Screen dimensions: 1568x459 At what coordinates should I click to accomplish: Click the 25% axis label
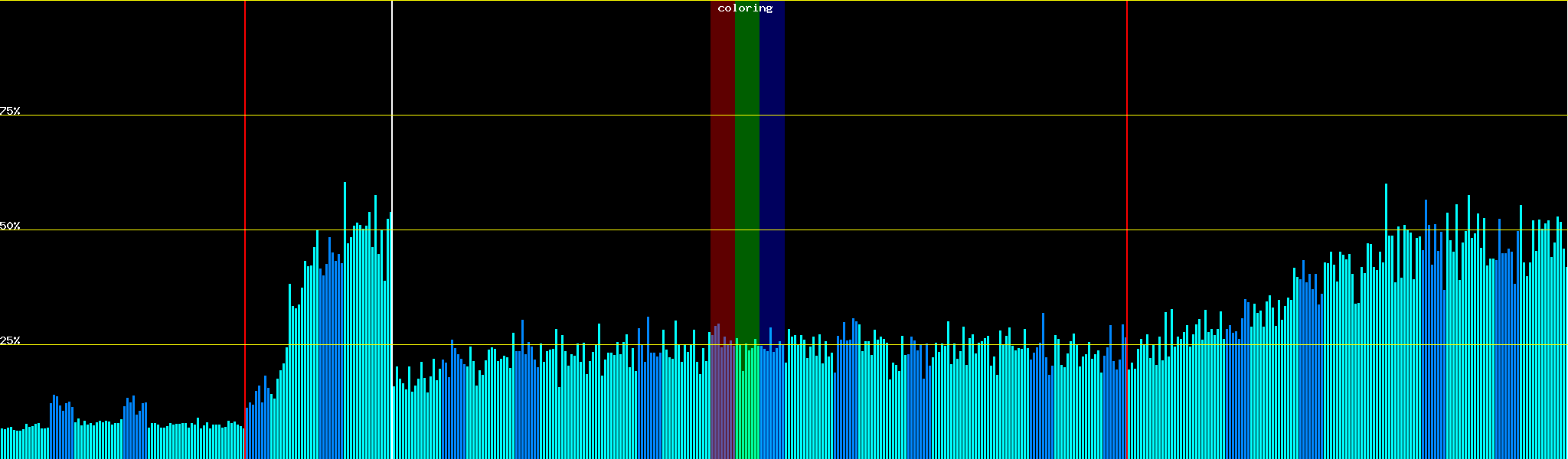click(x=10, y=340)
